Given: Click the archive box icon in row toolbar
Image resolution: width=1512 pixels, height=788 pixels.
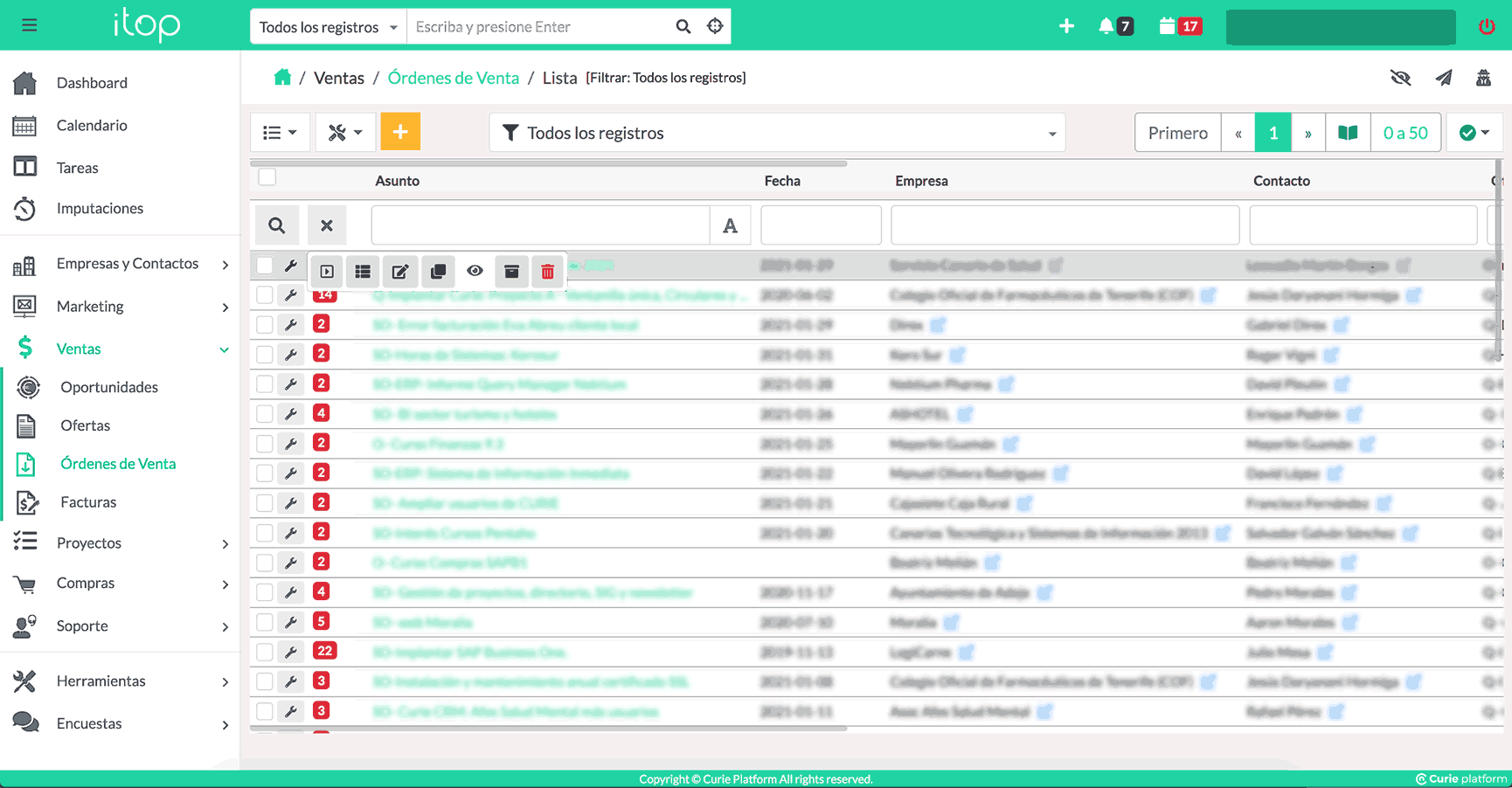Looking at the screenshot, I should coord(511,272).
